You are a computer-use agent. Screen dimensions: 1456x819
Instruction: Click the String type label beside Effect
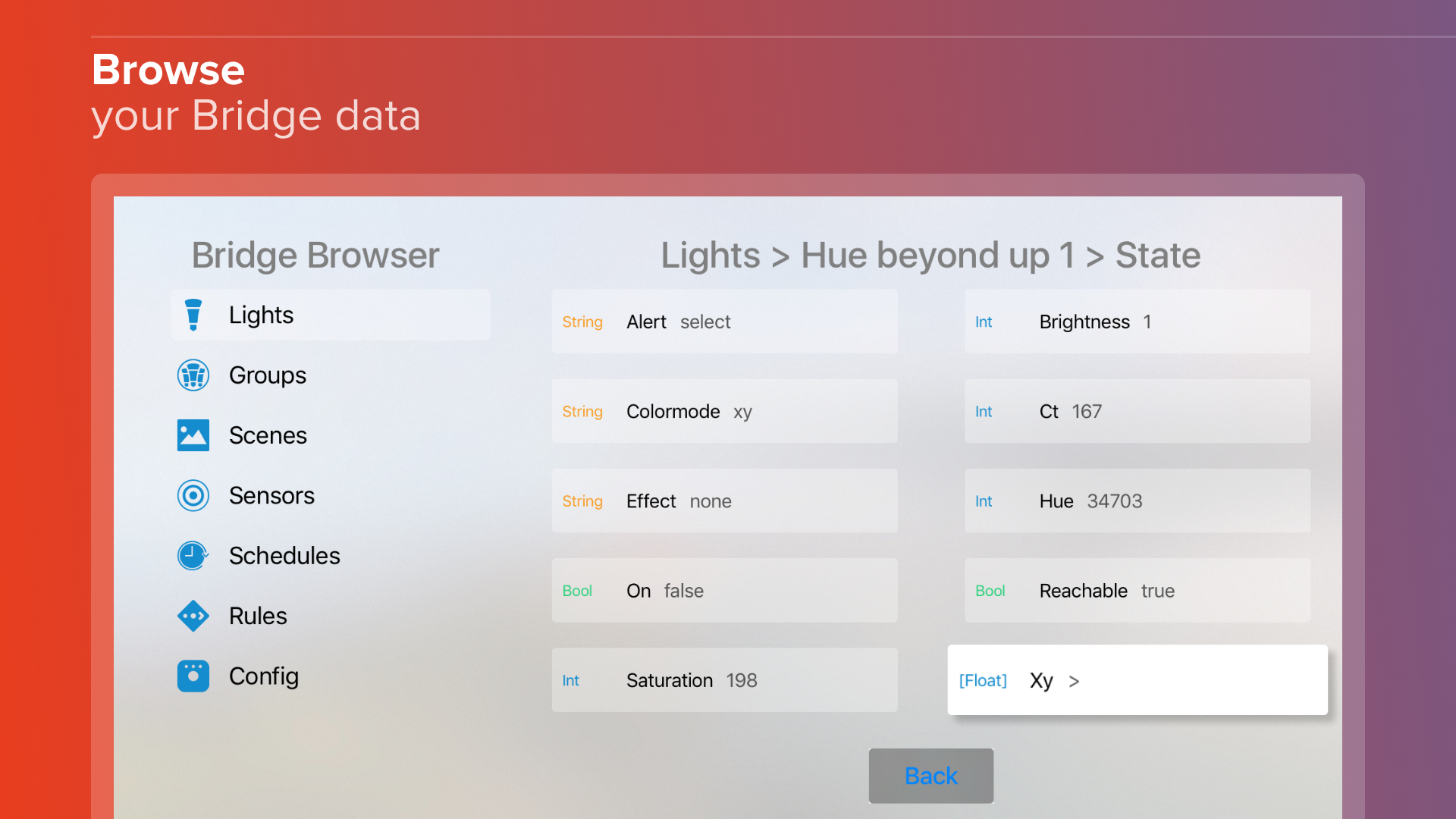point(582,501)
